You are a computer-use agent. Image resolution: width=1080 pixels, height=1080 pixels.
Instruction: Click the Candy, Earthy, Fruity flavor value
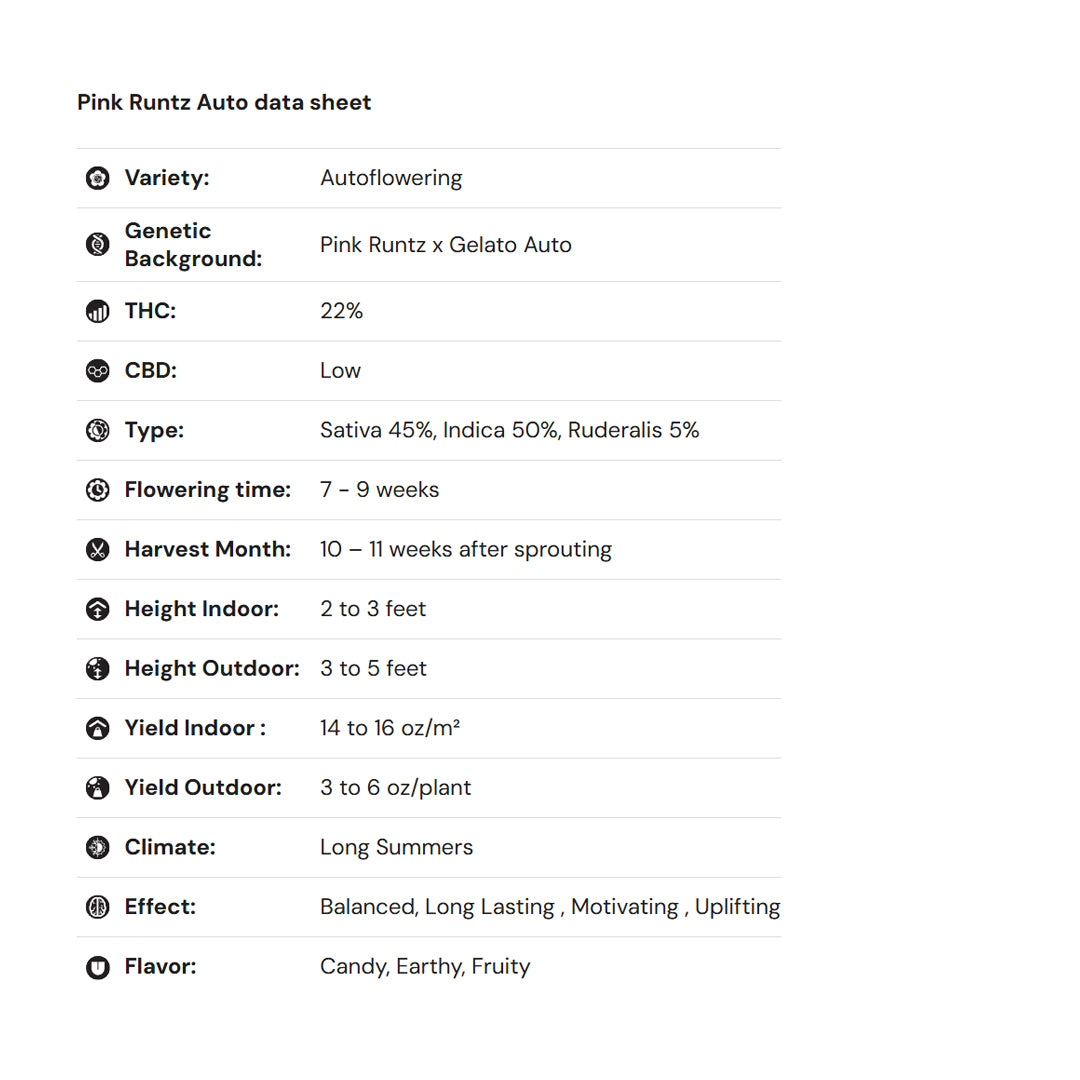pos(424,966)
